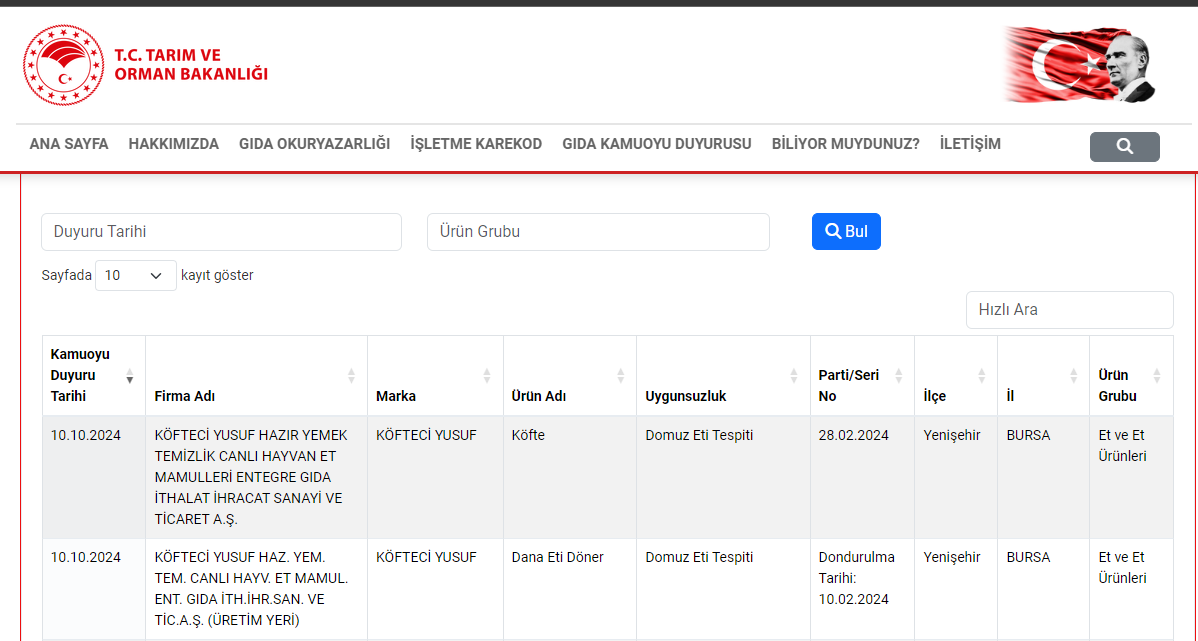Sort table by İl column
This screenshot has height=641, width=1198.
click(1043, 375)
